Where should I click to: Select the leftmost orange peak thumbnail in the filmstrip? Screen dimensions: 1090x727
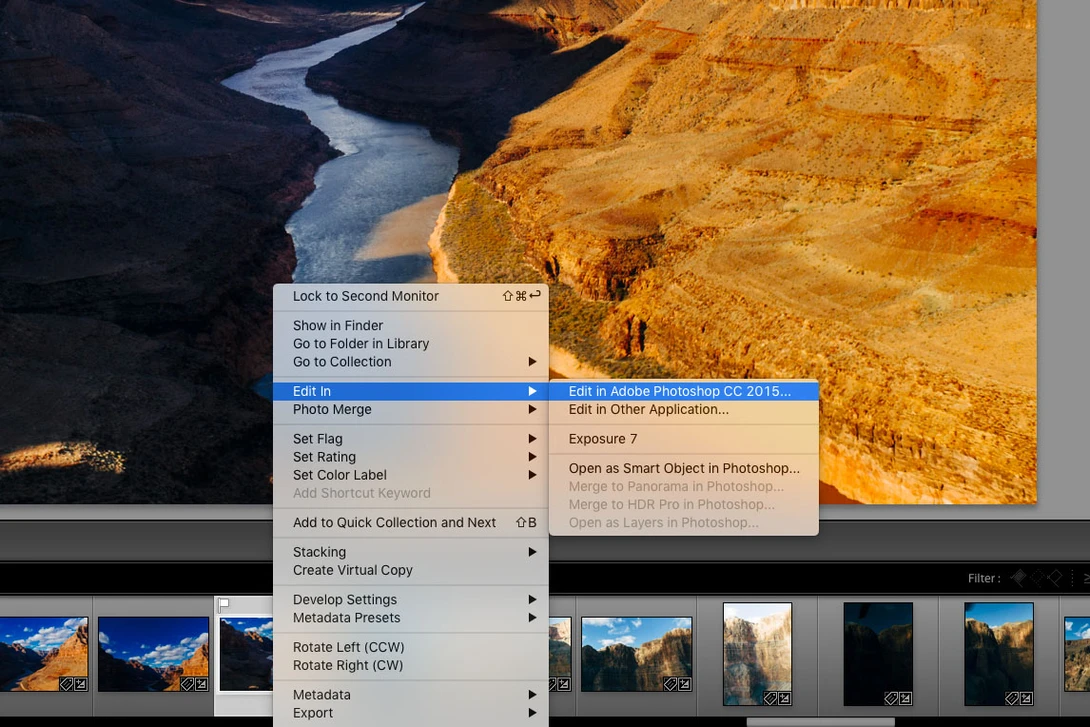(44, 654)
